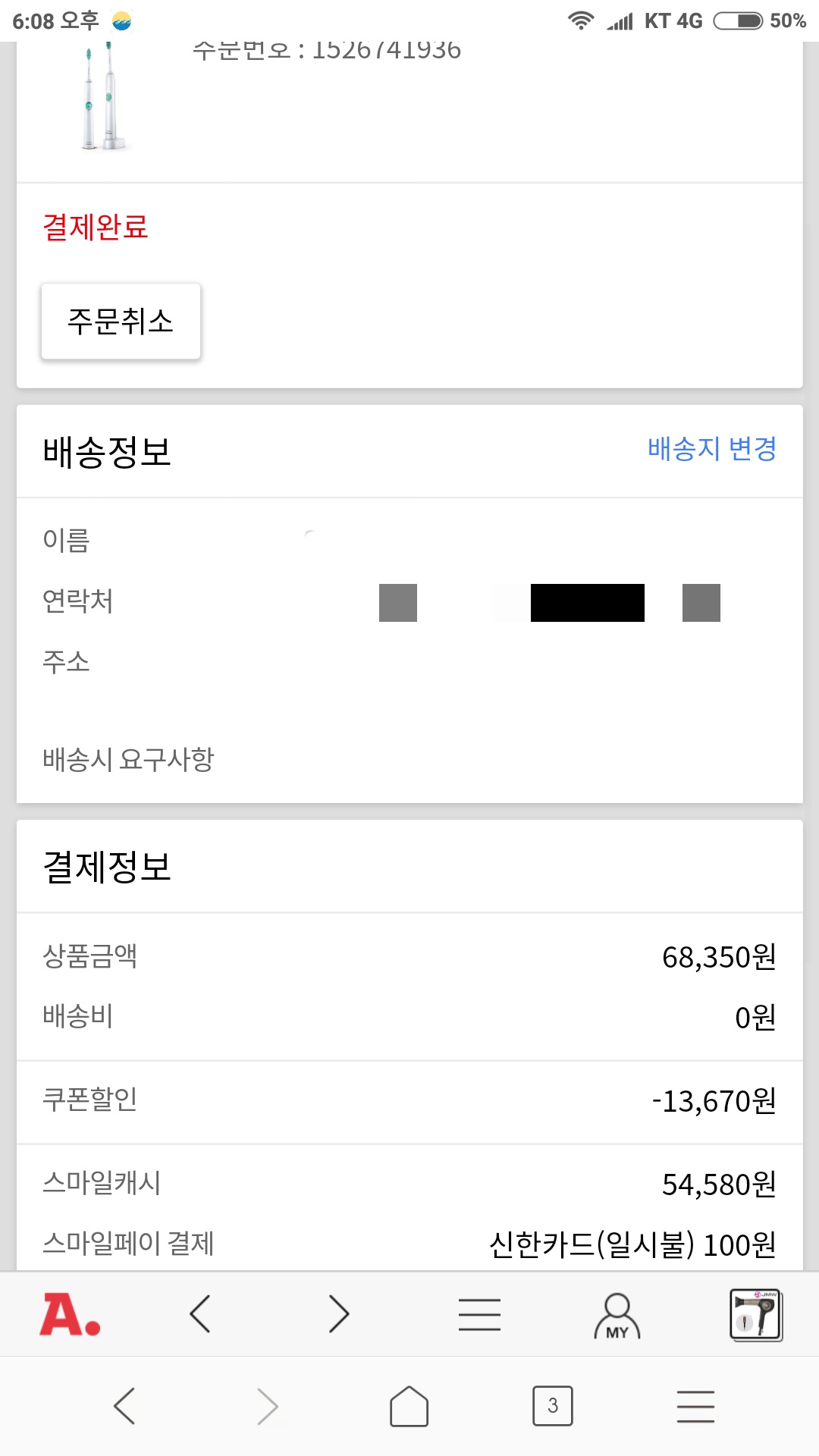The image size is (819, 1456).
Task: Open the MY account page icon
Action: (x=617, y=1316)
